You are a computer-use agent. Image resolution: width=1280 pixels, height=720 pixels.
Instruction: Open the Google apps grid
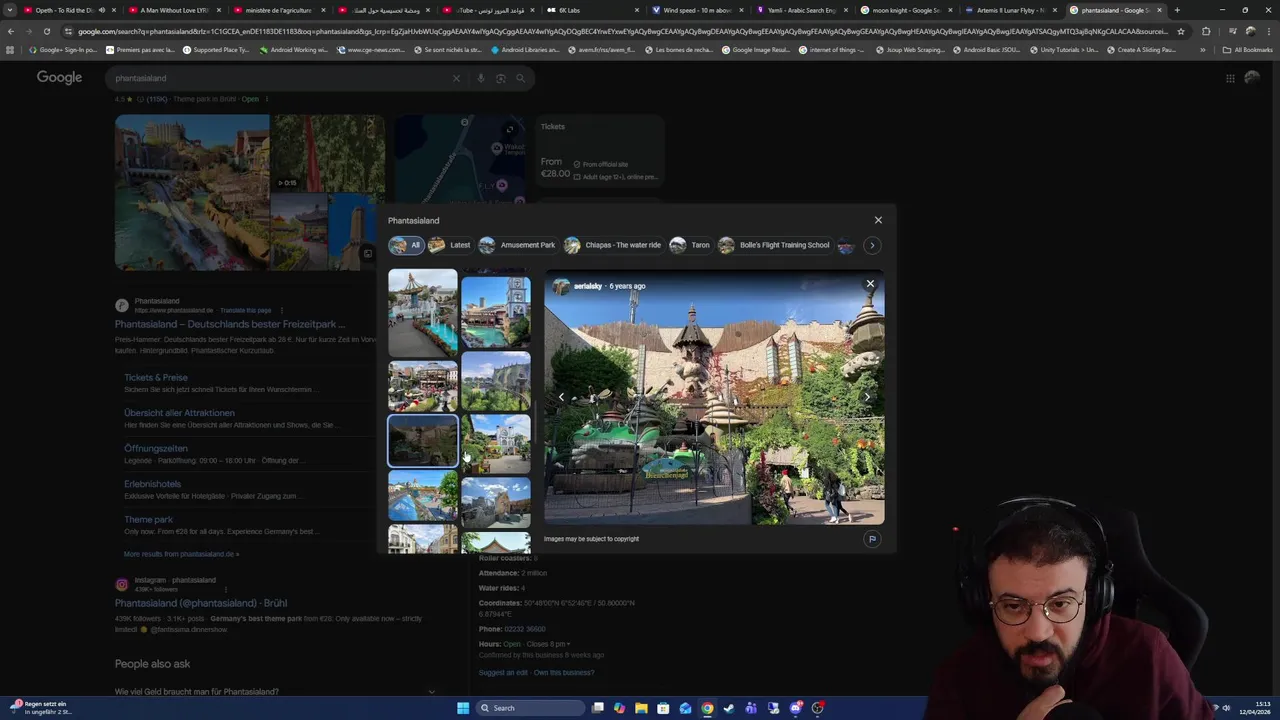1230,78
